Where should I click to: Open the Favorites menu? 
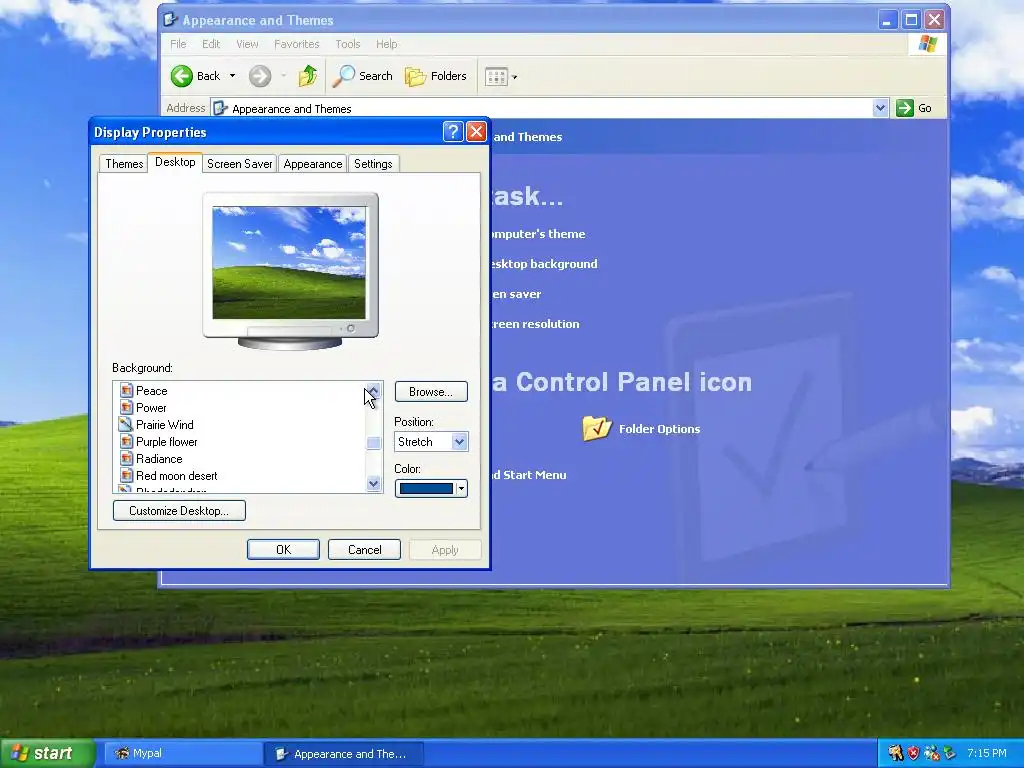coord(296,44)
